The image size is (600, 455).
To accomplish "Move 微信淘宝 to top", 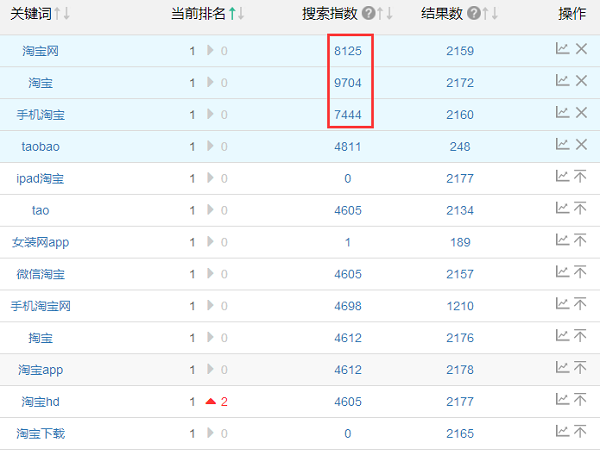I will [580, 272].
